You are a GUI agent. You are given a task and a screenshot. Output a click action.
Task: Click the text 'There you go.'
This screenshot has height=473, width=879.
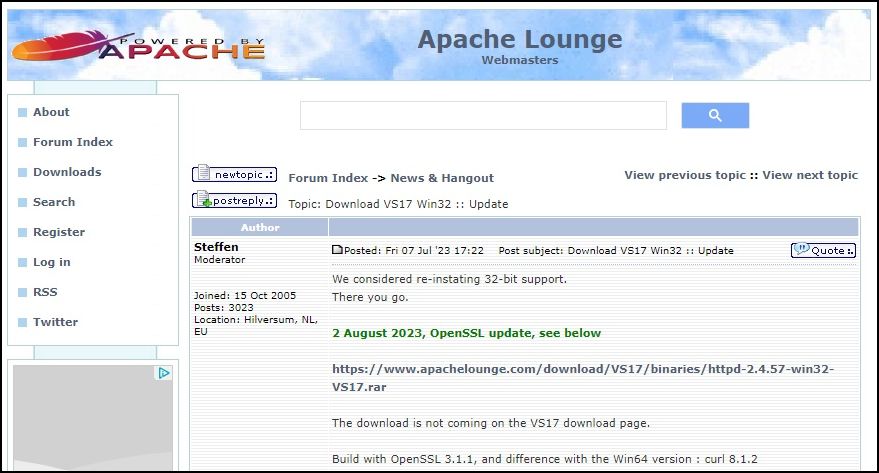pos(370,297)
